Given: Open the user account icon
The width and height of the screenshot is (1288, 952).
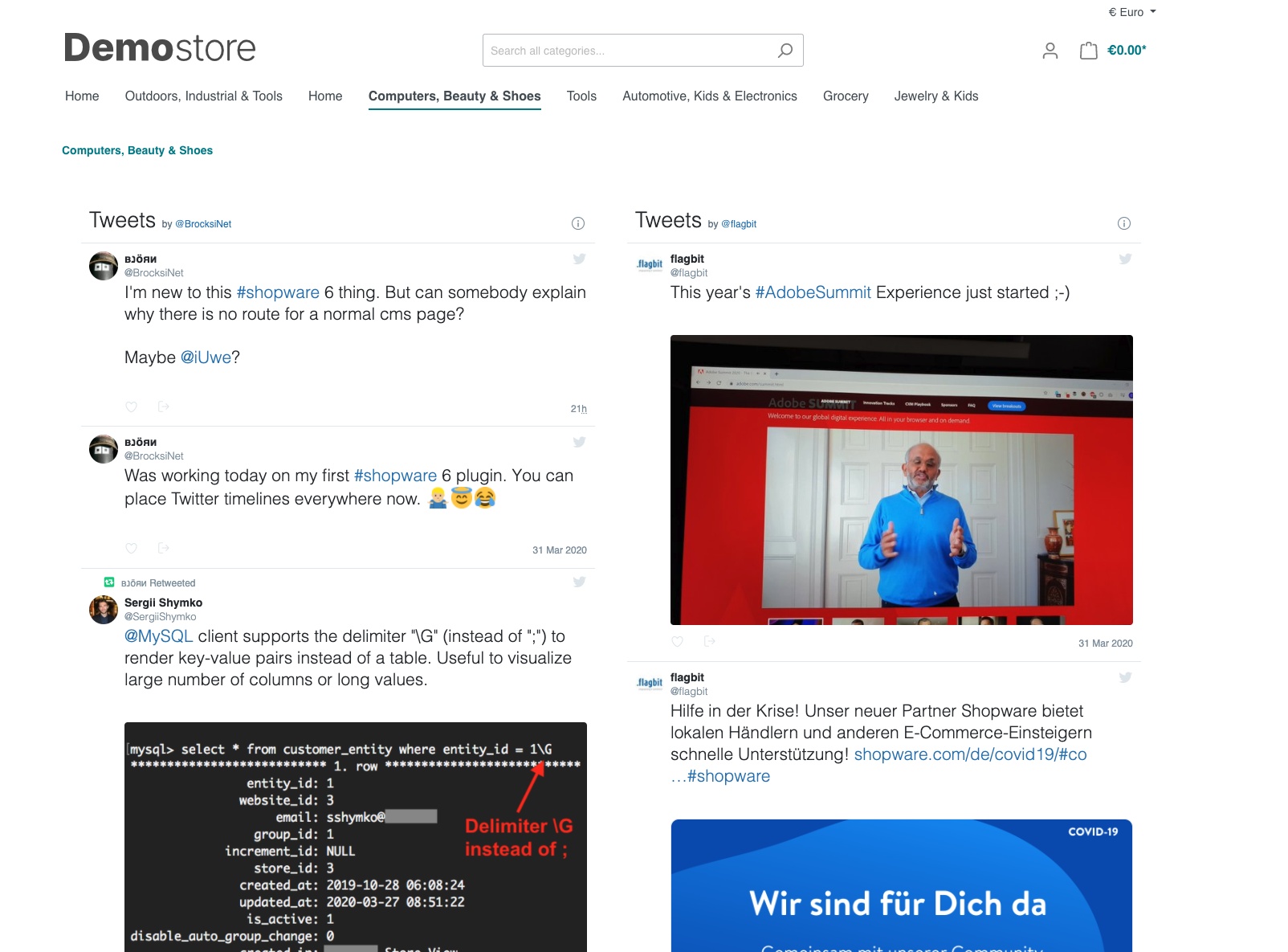Looking at the screenshot, I should coord(1050,51).
